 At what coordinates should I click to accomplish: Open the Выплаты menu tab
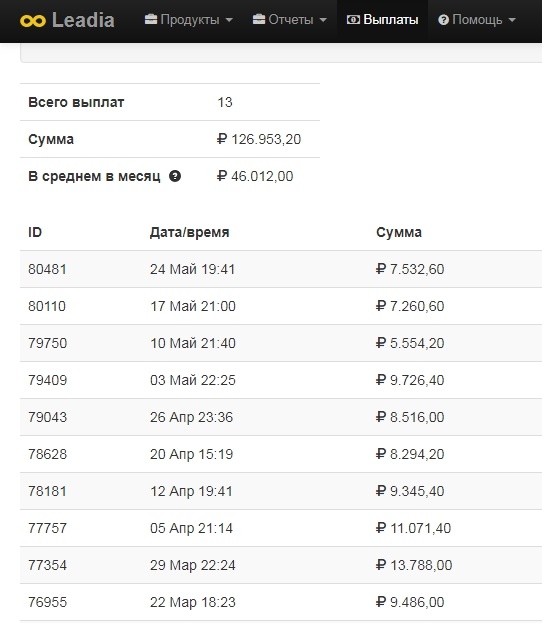click(x=382, y=20)
